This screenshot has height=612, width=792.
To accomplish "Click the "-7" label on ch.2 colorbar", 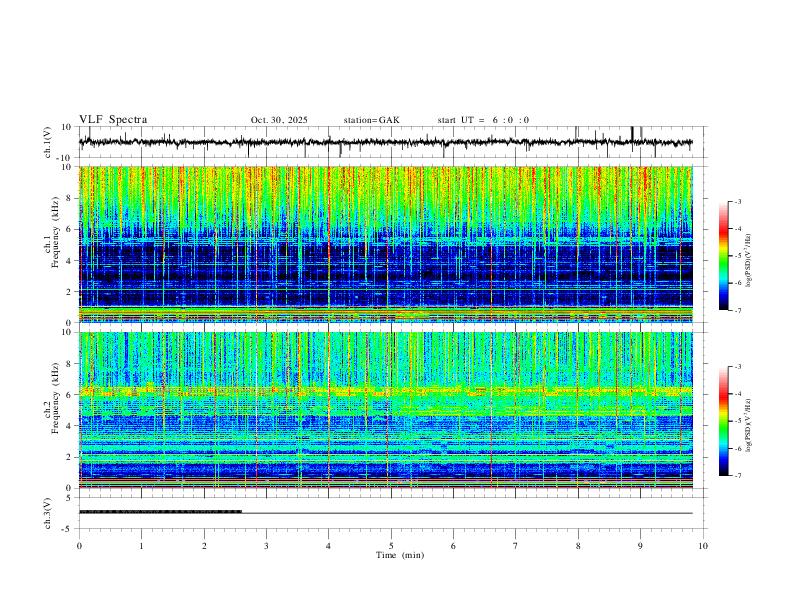I will coord(738,476).
